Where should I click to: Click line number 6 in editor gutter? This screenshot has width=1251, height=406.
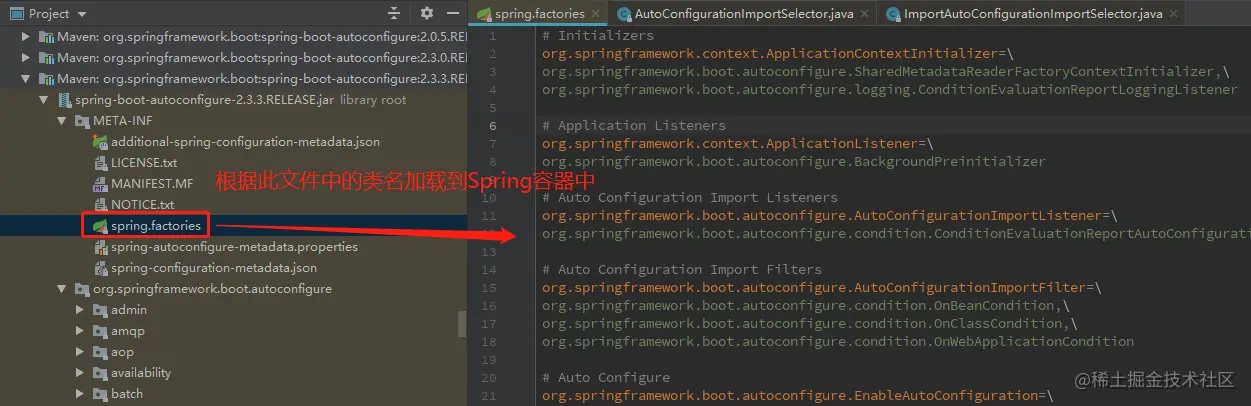493,126
